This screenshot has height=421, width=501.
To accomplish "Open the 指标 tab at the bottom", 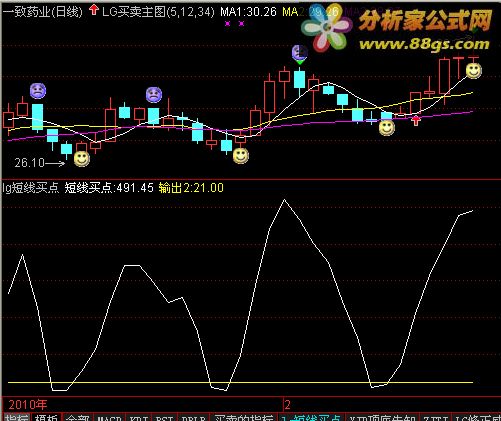I will click(x=16, y=417).
